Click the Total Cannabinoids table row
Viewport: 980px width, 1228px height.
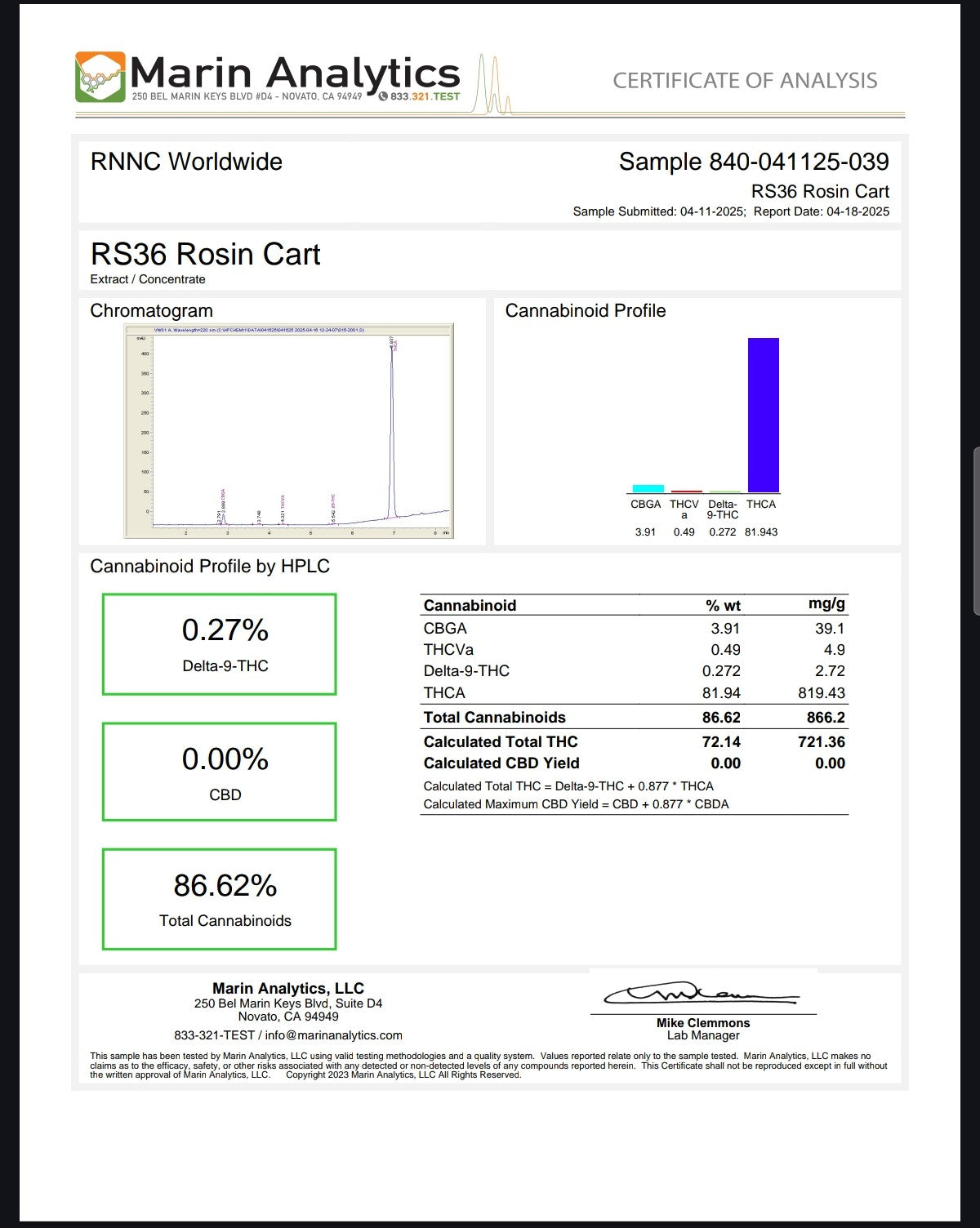tap(634, 717)
